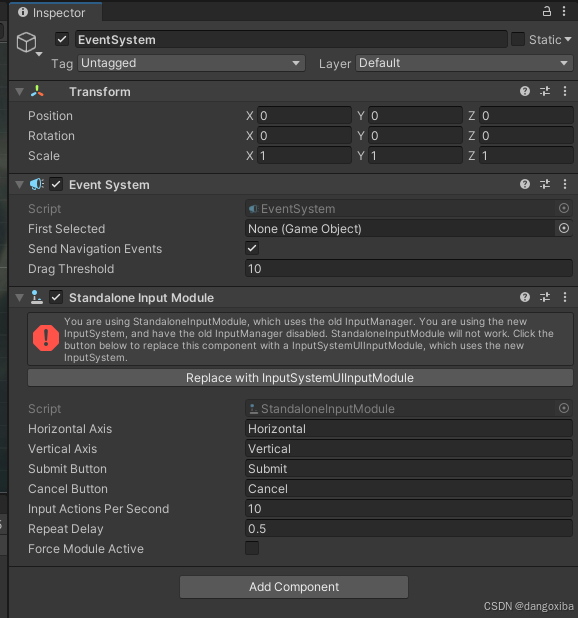Image resolution: width=578 pixels, height=618 pixels.
Task: Click the Position label
Action: coord(50,115)
